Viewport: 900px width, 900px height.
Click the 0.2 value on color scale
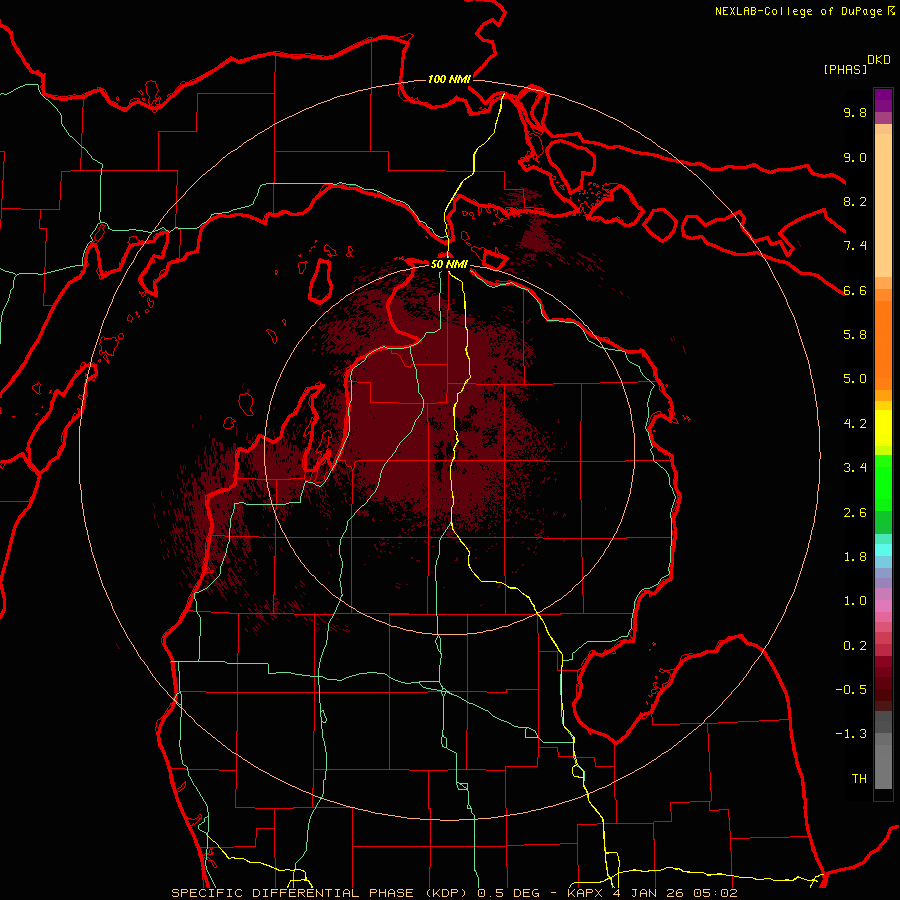[x=855, y=646]
